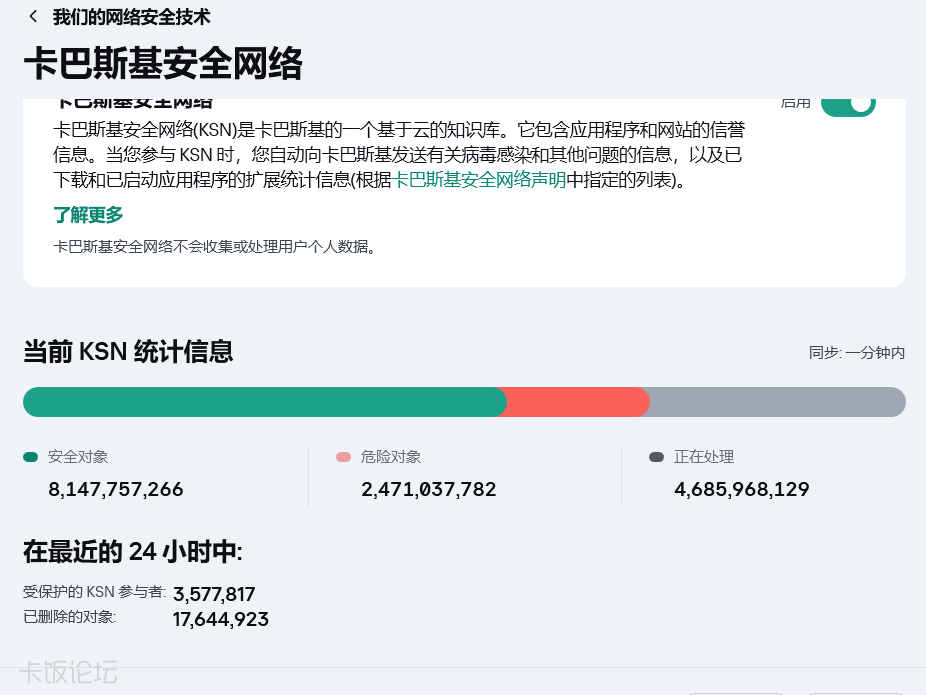Select the 危险对象 count 2,471,037,782
The image size is (926, 695).
click(429, 490)
